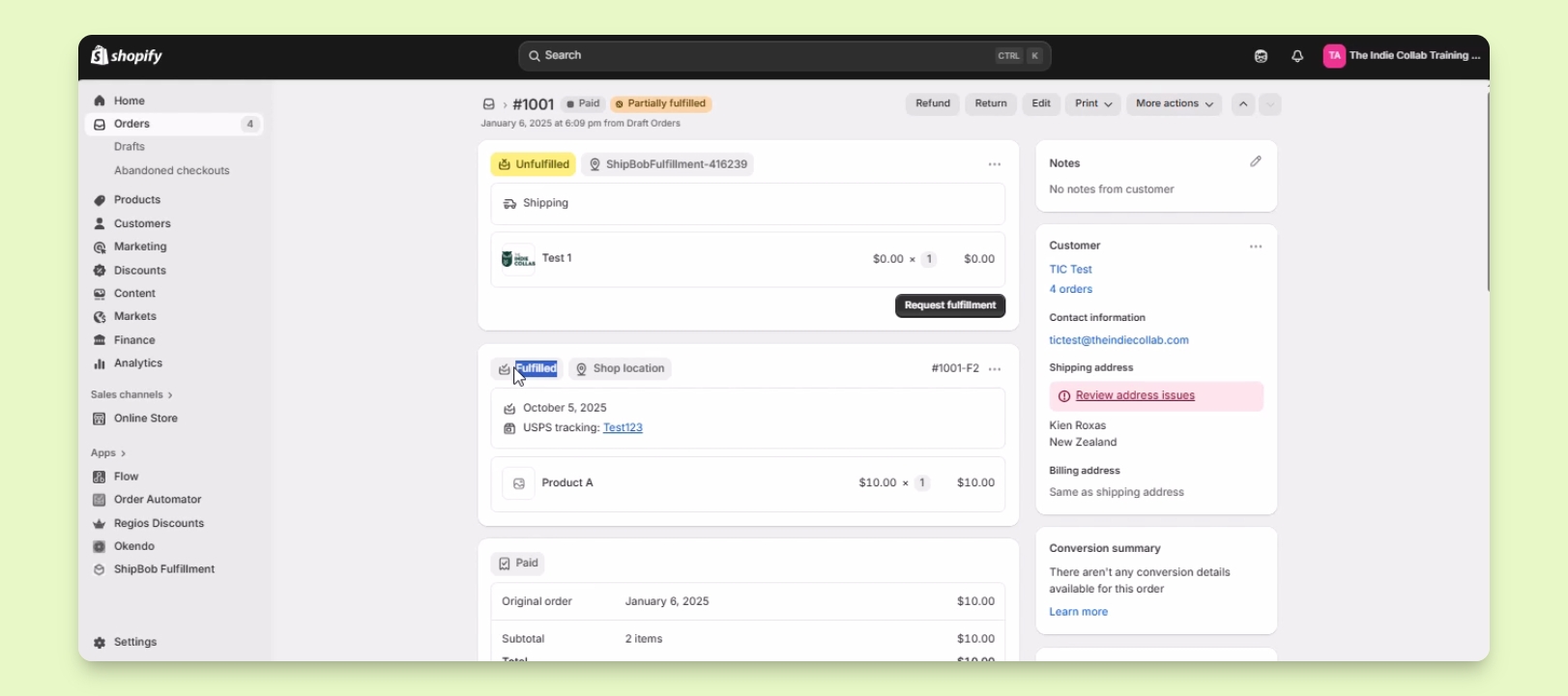
Task: Open Abandoned checkouts in the sidebar
Action: 172,171
